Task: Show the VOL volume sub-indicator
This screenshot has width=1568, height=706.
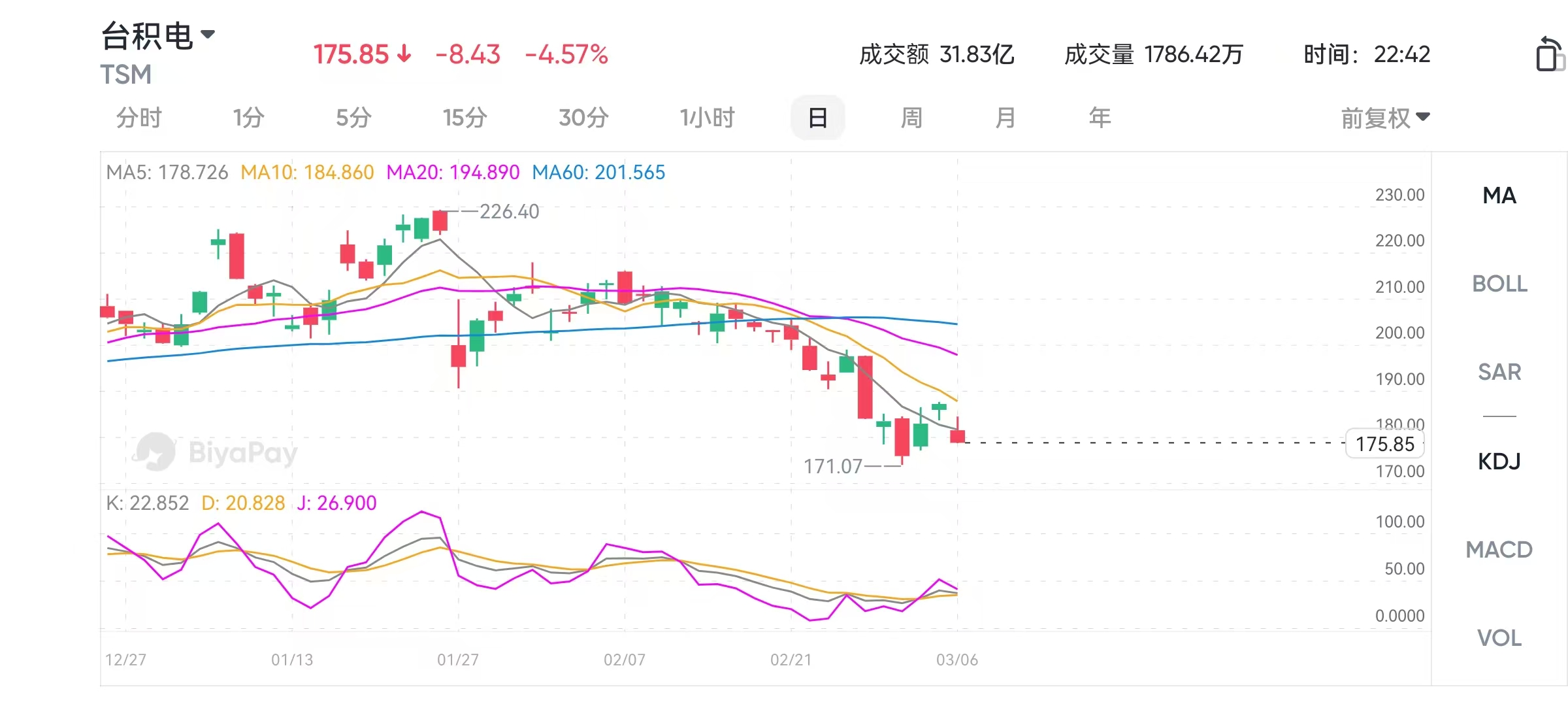Action: point(1499,638)
